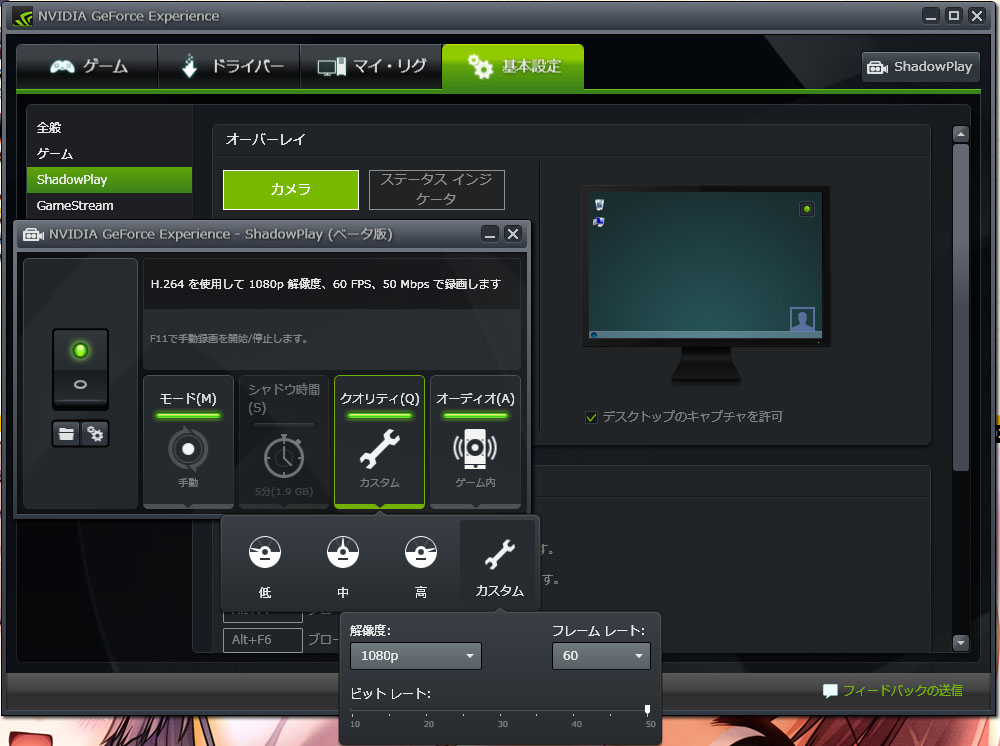Screen dimensions: 1000x746
Task: Click the F11で手動録画 hint text
Action: tap(230, 339)
